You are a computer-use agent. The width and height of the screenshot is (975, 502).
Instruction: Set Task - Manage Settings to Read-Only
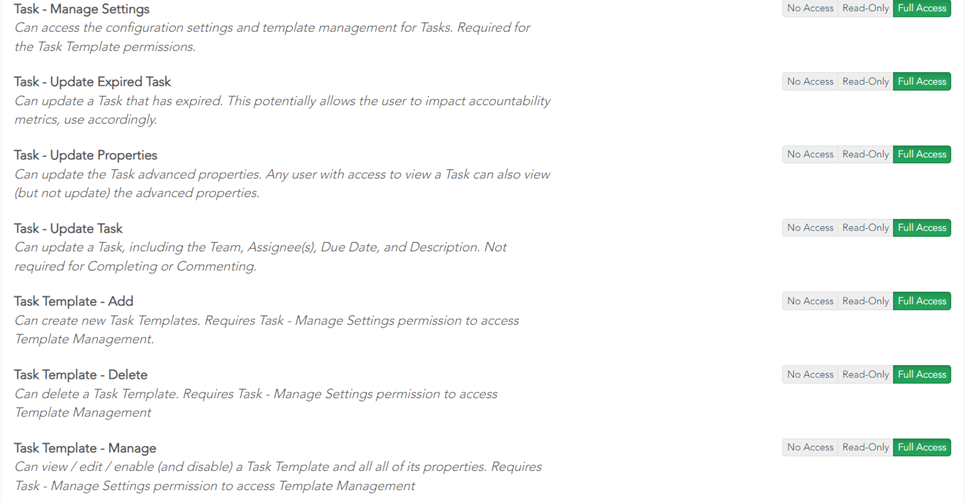tap(865, 8)
